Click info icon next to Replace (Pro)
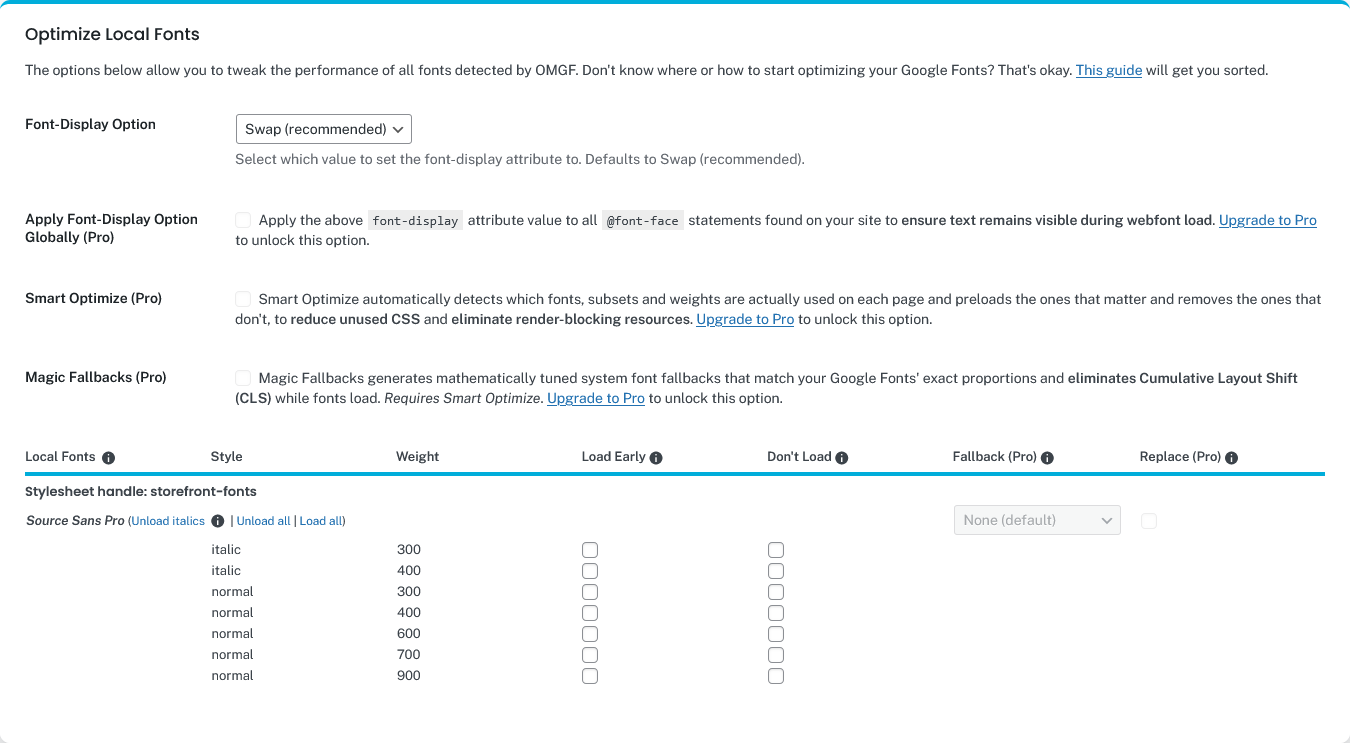 point(1231,458)
